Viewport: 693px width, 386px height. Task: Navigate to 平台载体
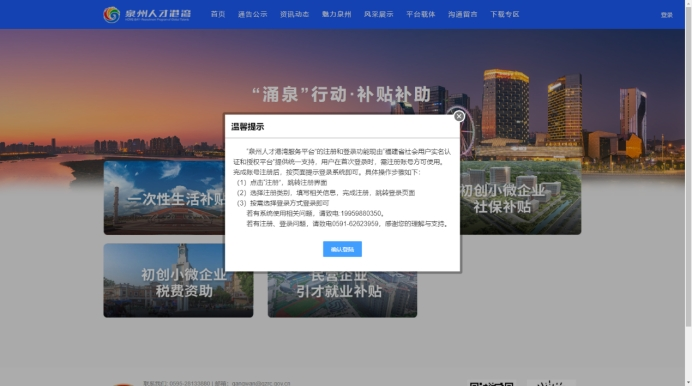pyautogui.click(x=420, y=15)
